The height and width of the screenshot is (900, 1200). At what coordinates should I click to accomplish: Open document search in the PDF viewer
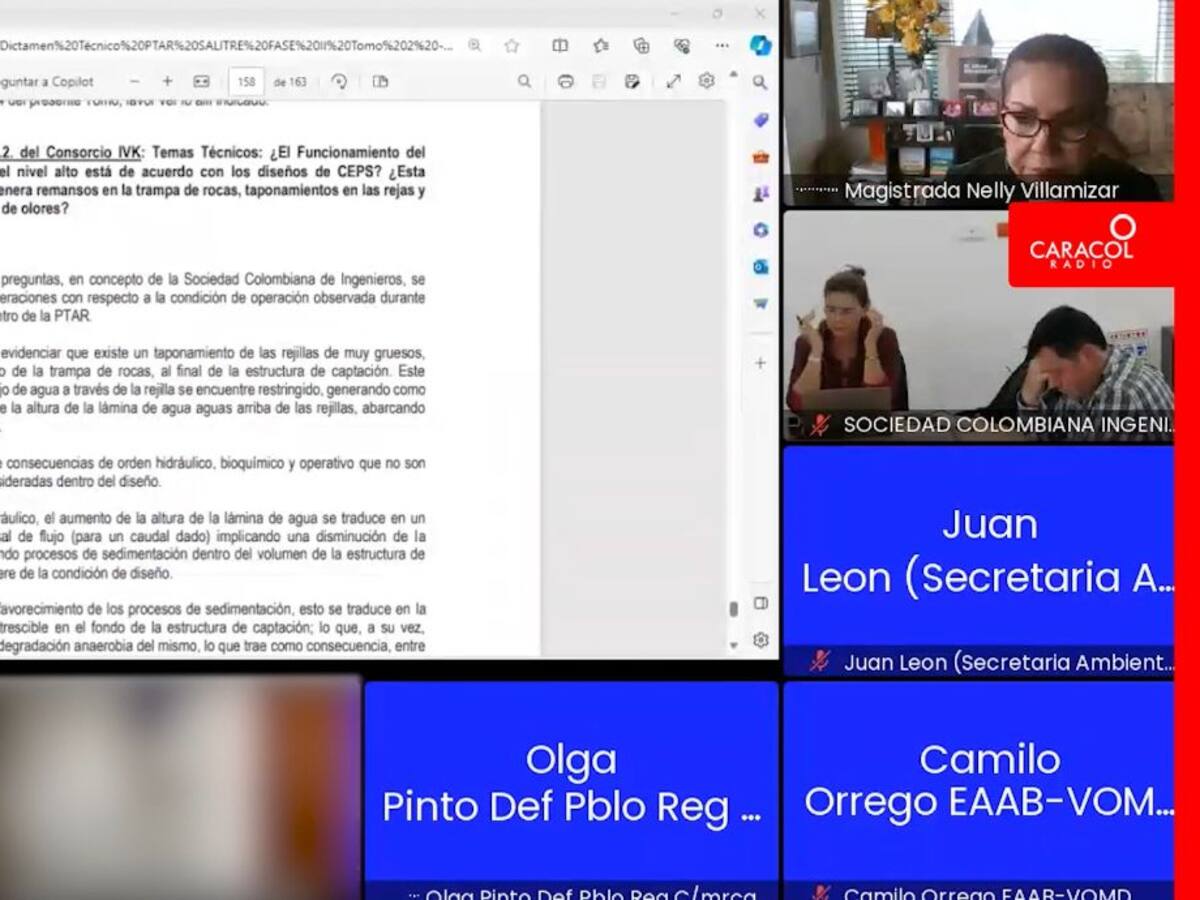(524, 82)
